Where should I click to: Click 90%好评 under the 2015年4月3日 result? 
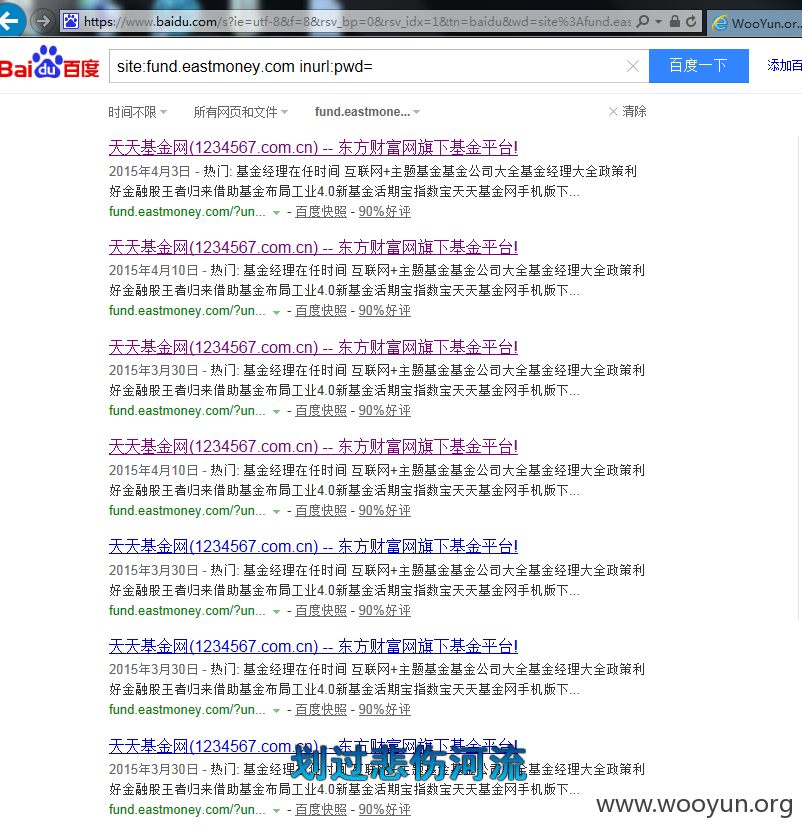(x=385, y=212)
